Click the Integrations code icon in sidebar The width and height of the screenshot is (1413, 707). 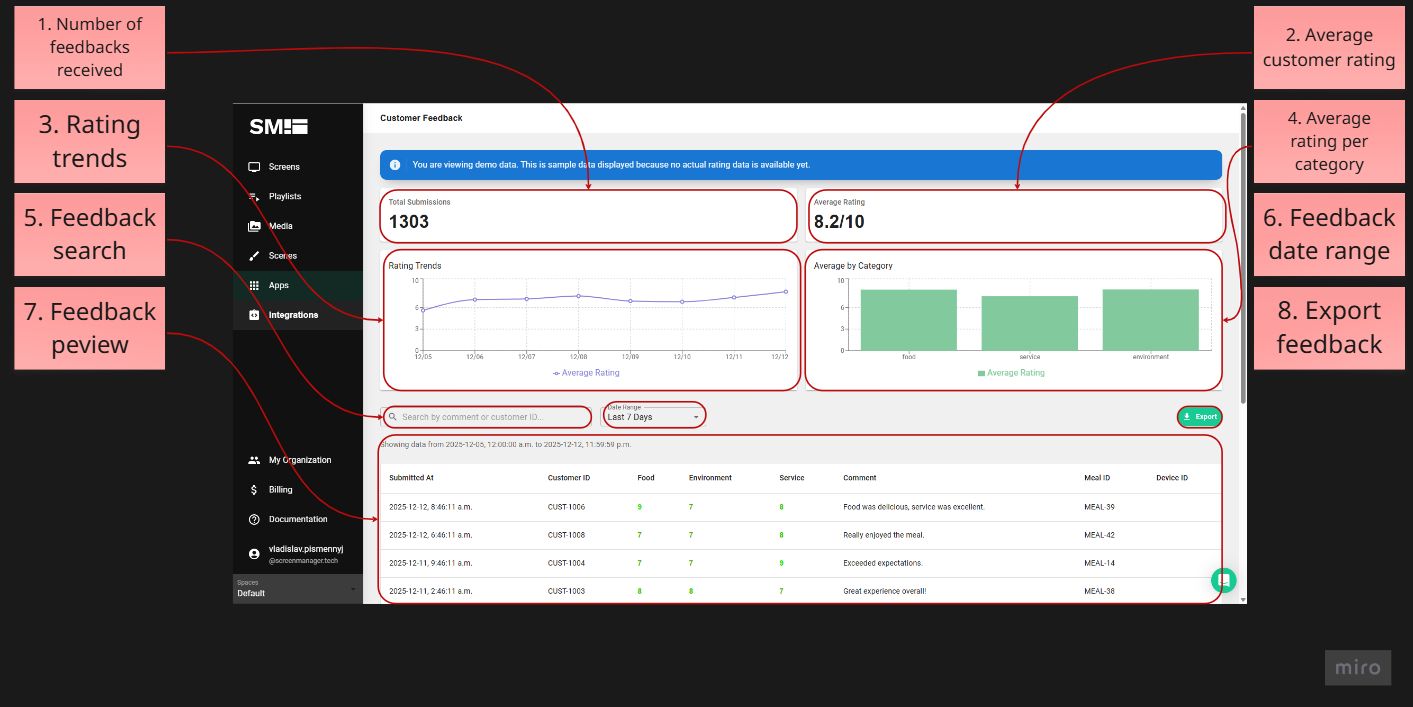tap(254, 315)
